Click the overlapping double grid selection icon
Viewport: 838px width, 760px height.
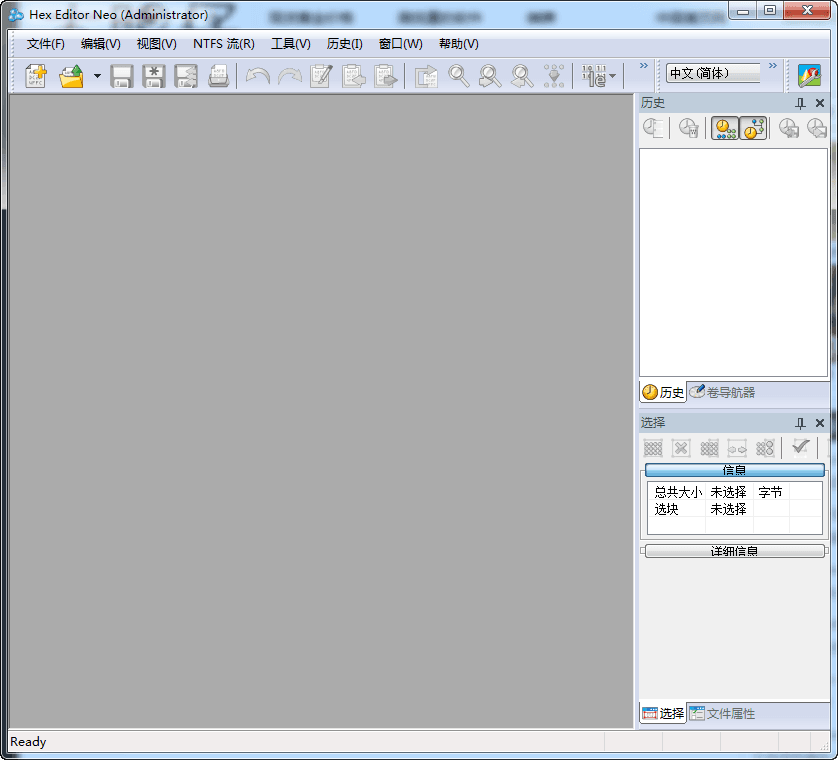tap(709, 448)
